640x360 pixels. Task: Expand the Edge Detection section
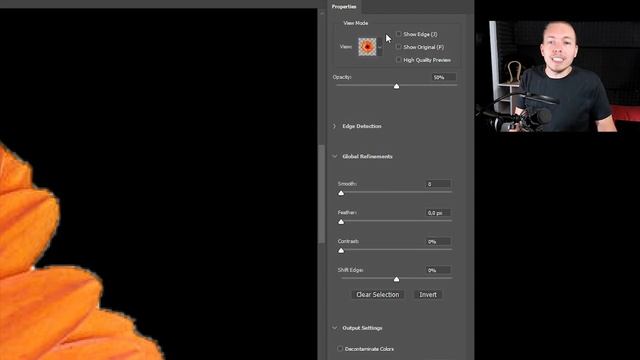coord(334,126)
